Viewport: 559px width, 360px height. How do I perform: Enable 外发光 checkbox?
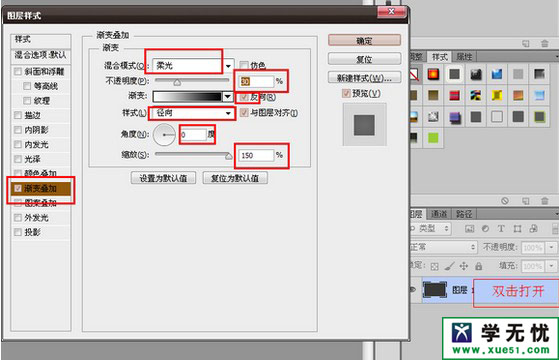click(18, 217)
